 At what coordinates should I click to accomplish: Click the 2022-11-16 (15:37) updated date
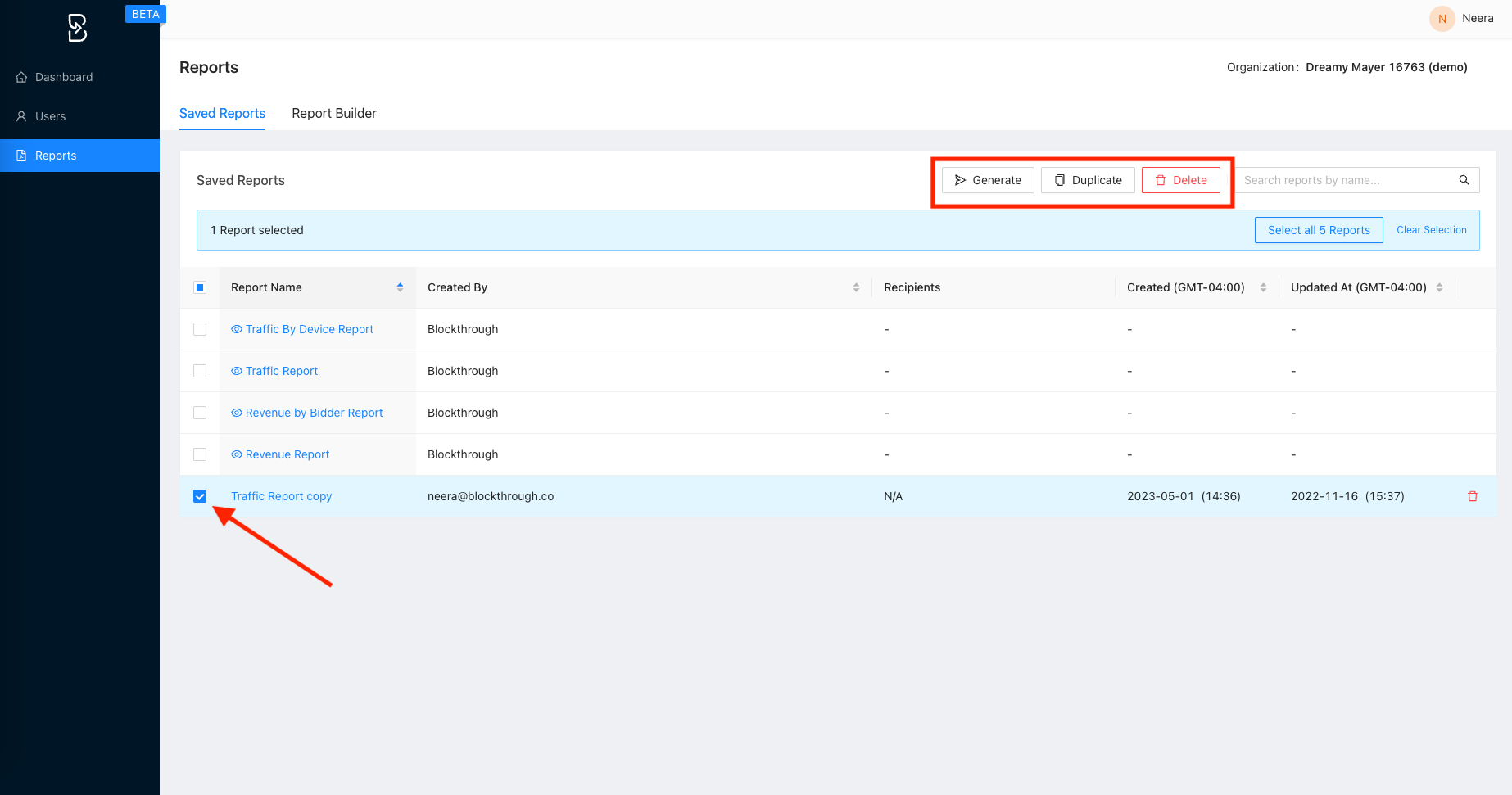click(x=1347, y=496)
